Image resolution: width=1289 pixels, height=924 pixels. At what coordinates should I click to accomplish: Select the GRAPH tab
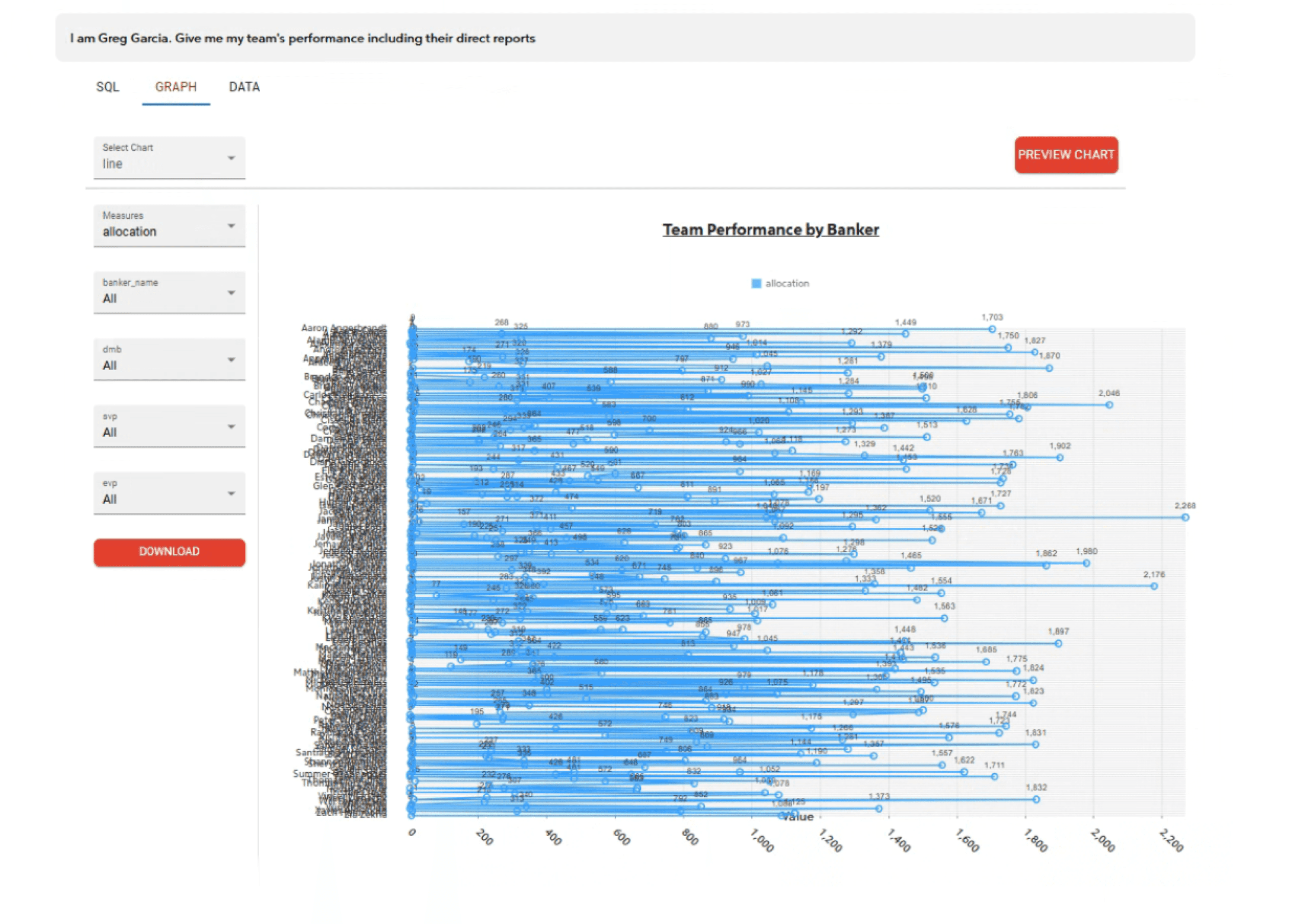[176, 87]
